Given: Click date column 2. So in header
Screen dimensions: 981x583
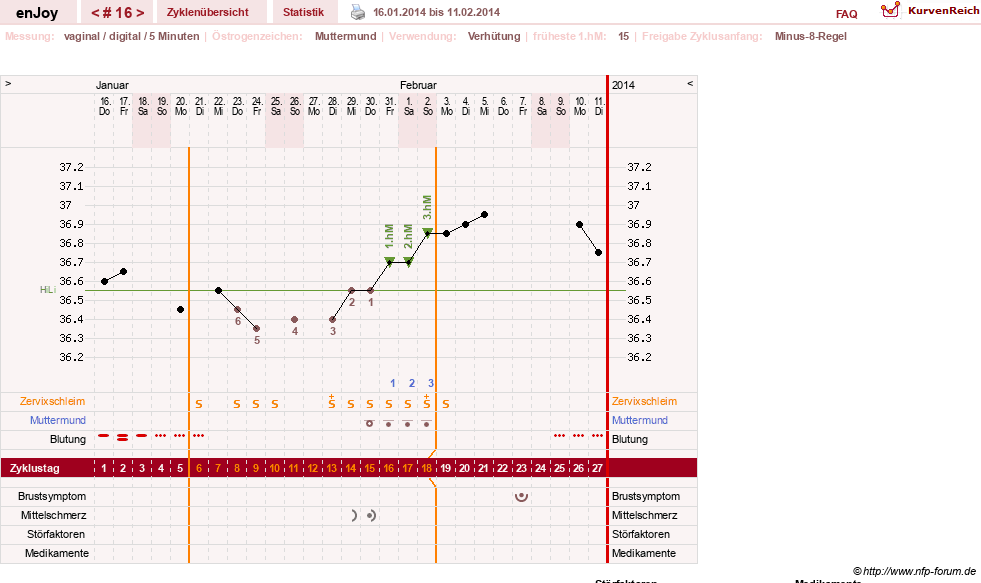Looking at the screenshot, I should click(427, 106).
